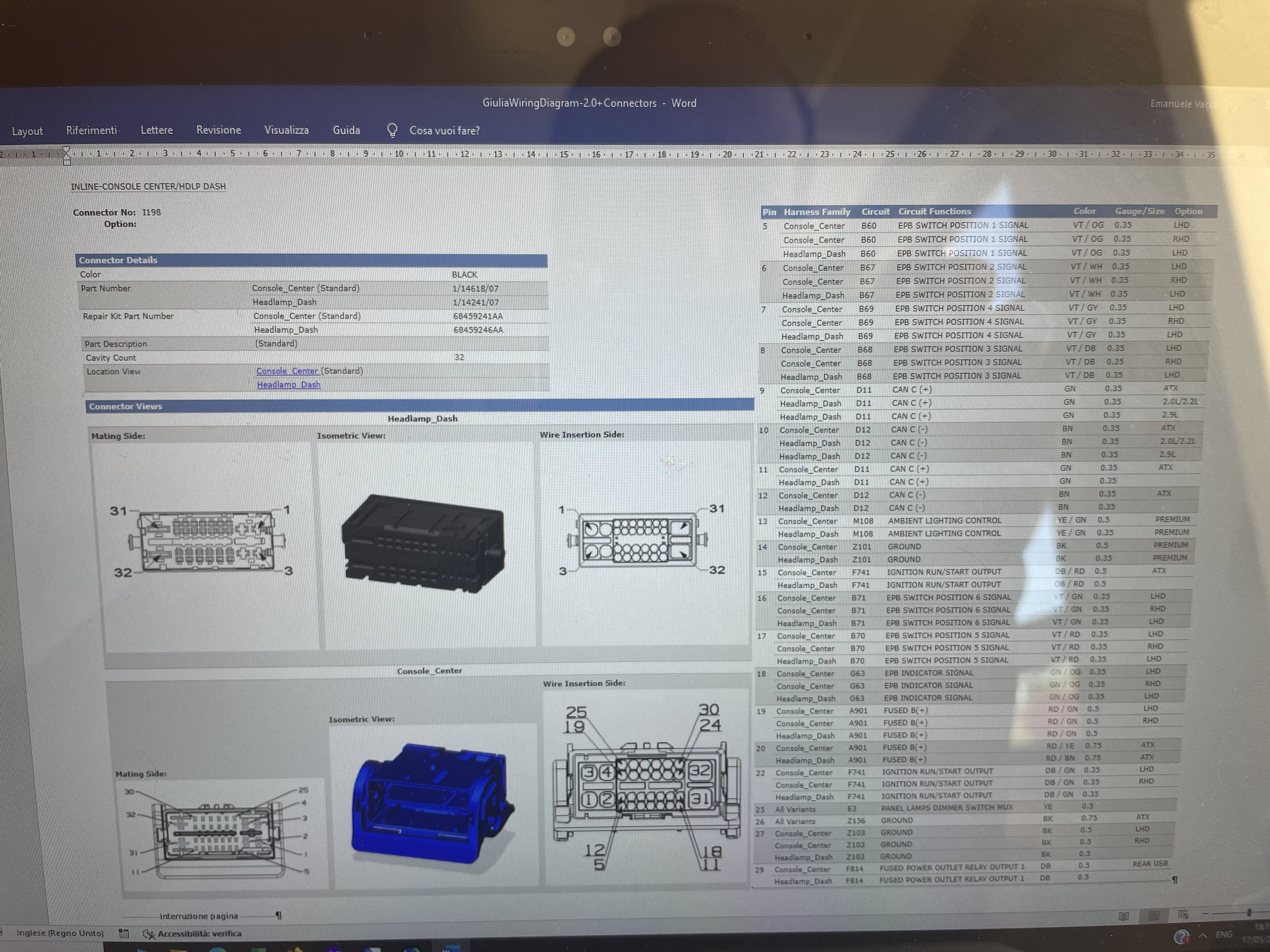Screen dimensions: 1270x952
Task: Click circuit code 'E3'
Action: coord(851,808)
